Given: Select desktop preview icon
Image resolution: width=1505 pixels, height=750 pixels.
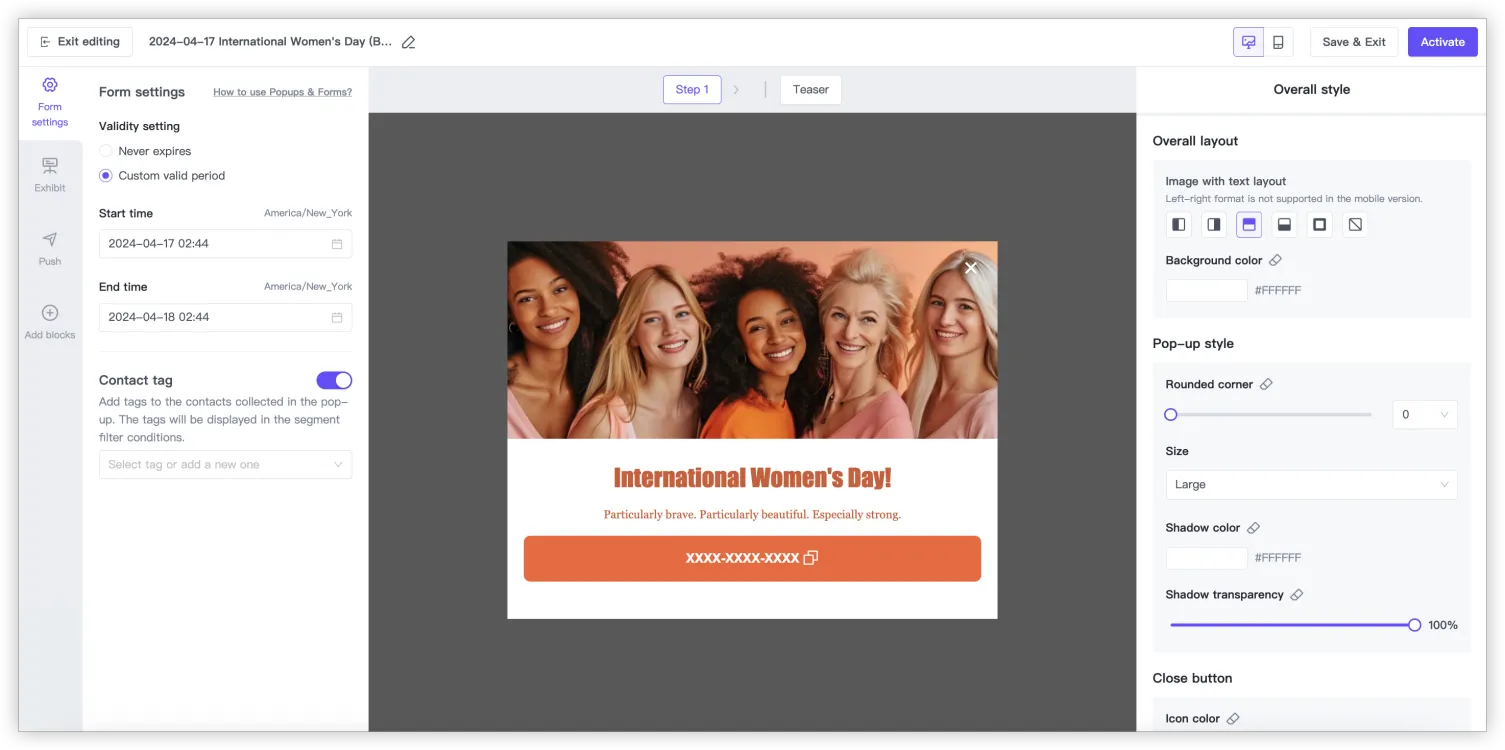Looking at the screenshot, I should point(1248,42).
